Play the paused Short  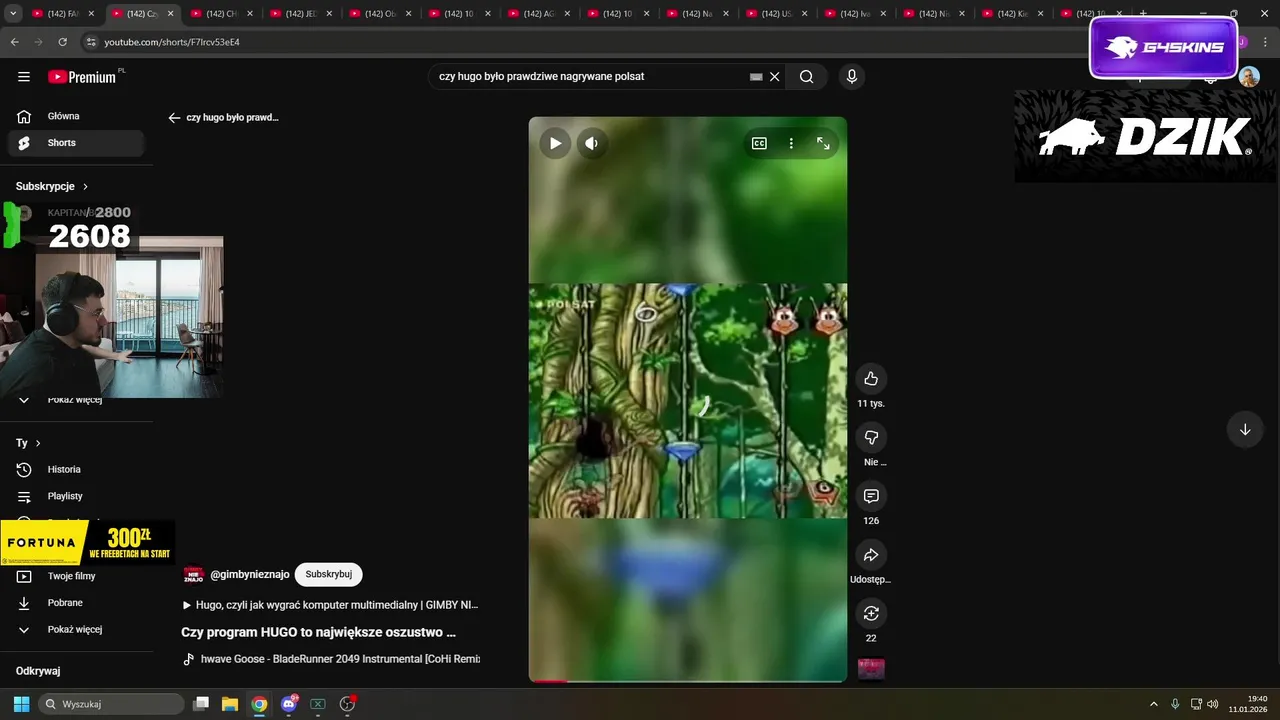click(555, 143)
